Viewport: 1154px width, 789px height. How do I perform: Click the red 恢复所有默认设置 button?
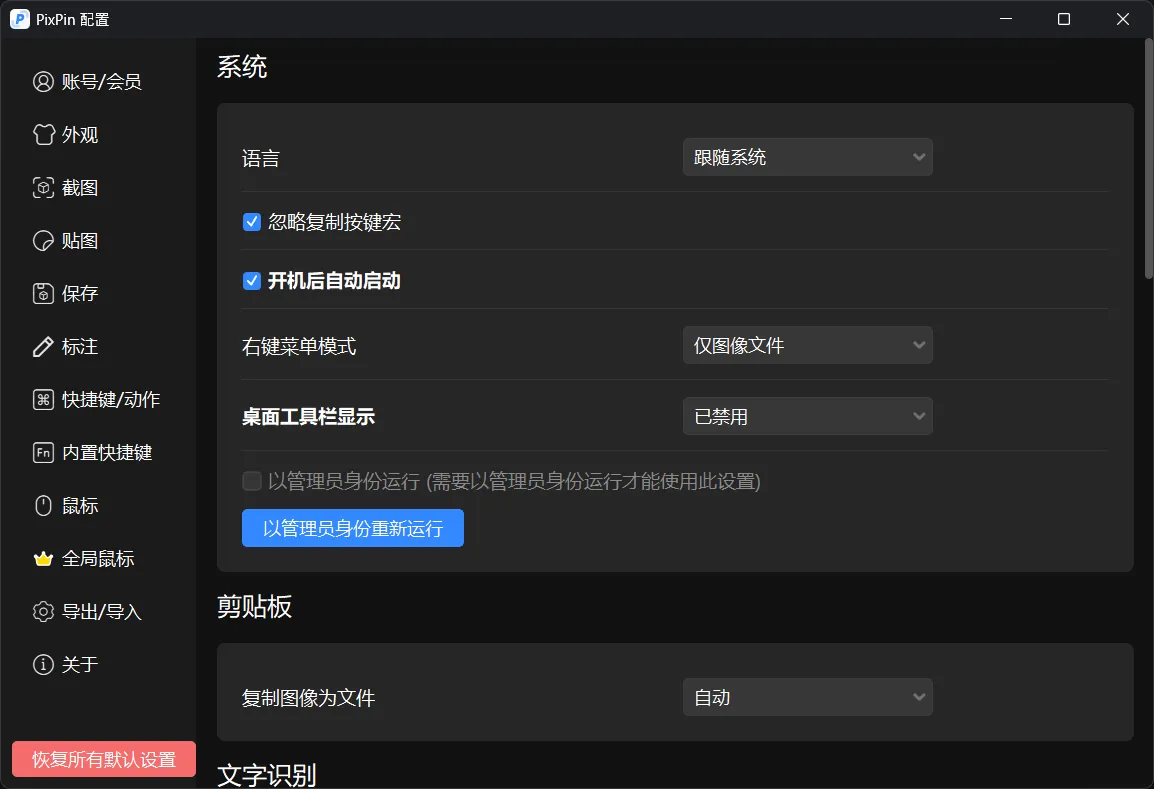click(104, 760)
